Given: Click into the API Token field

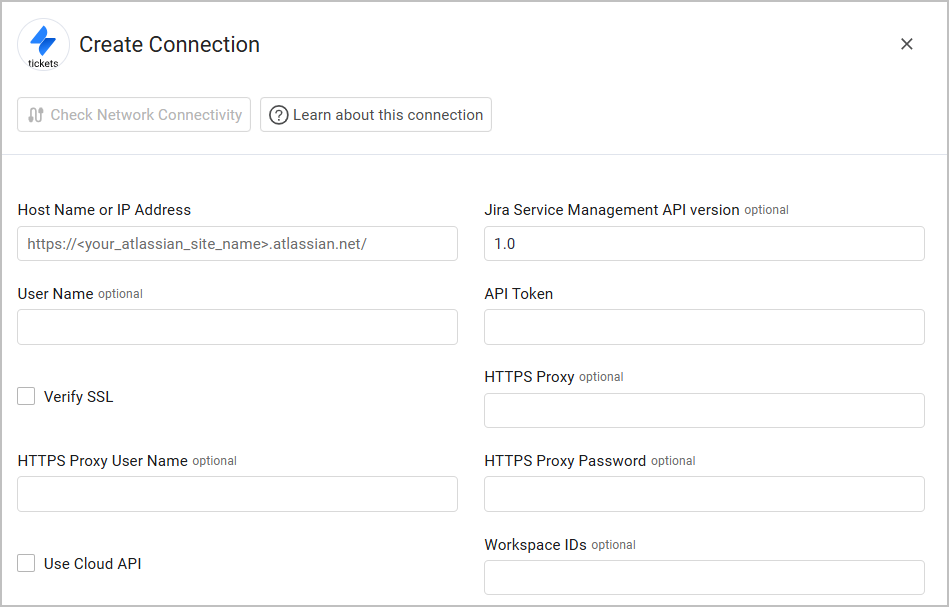Looking at the screenshot, I should point(704,327).
